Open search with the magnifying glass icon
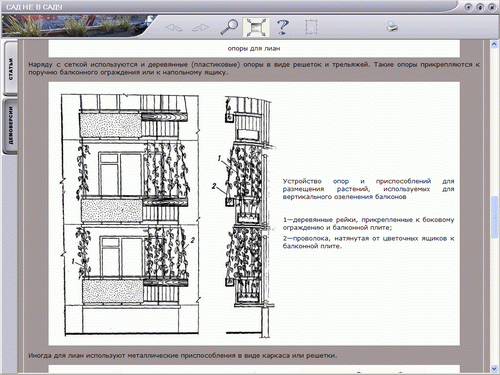 tap(229, 27)
